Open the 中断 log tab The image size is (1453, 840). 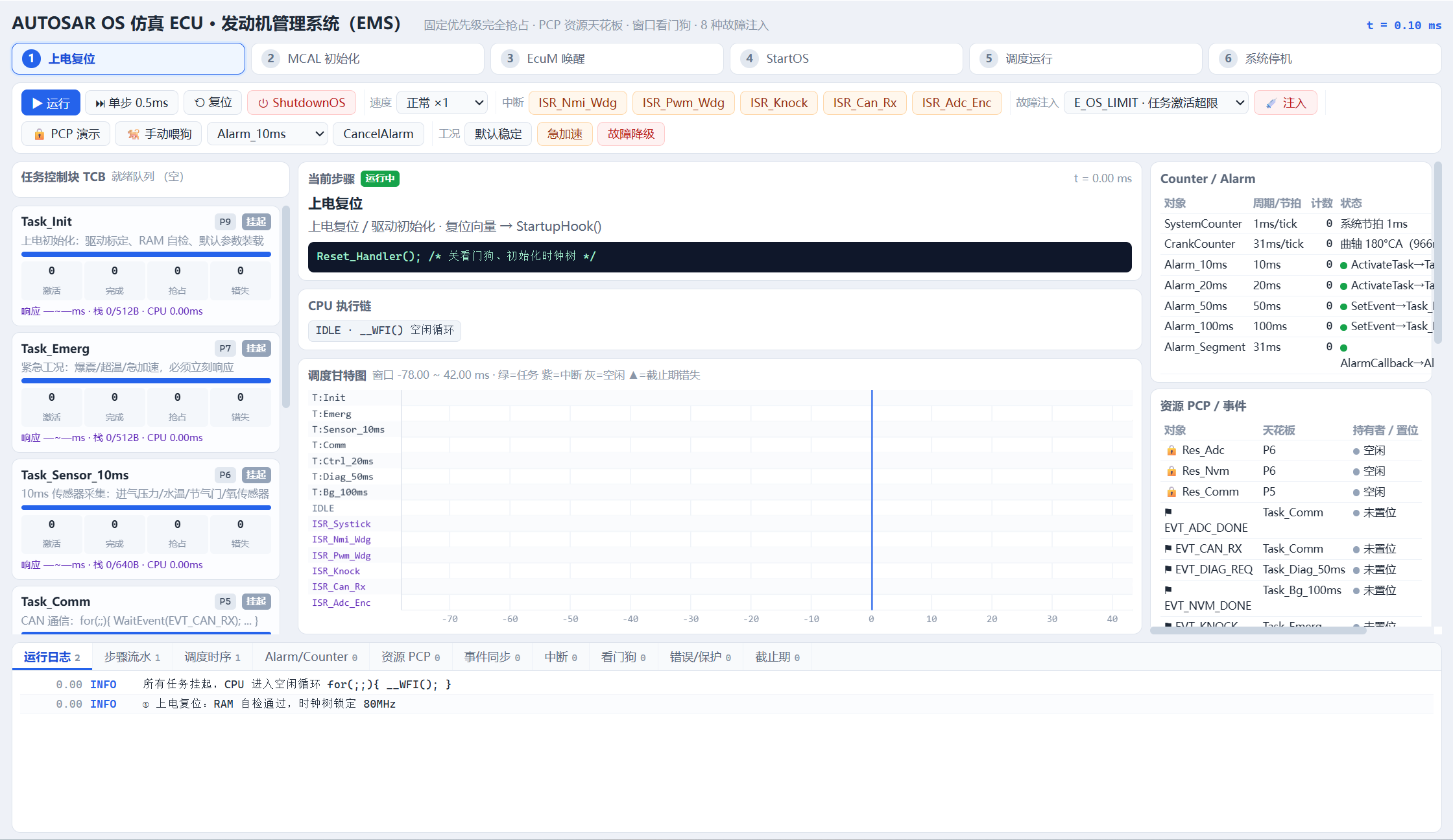click(561, 657)
